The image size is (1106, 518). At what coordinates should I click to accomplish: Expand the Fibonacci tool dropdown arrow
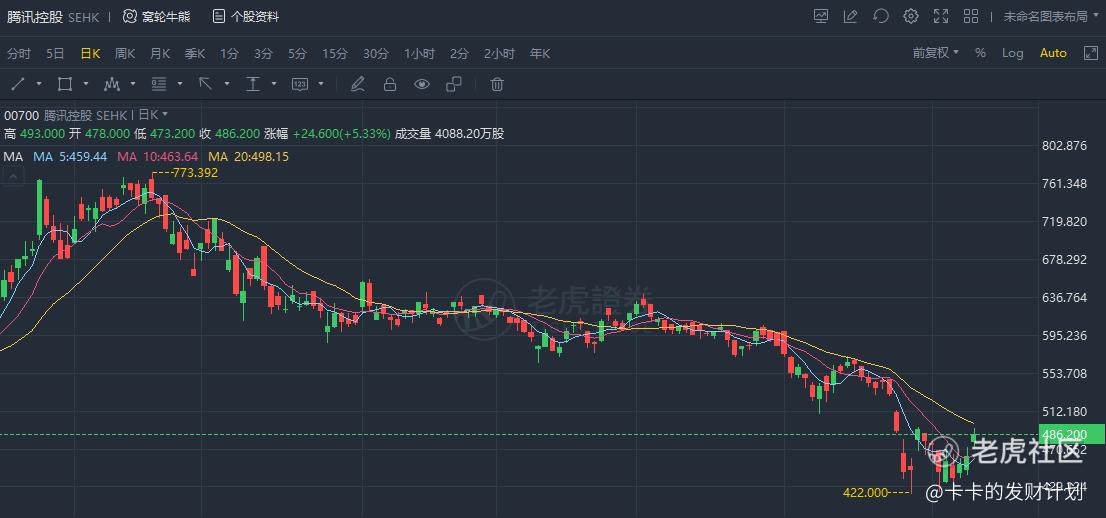pos(180,85)
